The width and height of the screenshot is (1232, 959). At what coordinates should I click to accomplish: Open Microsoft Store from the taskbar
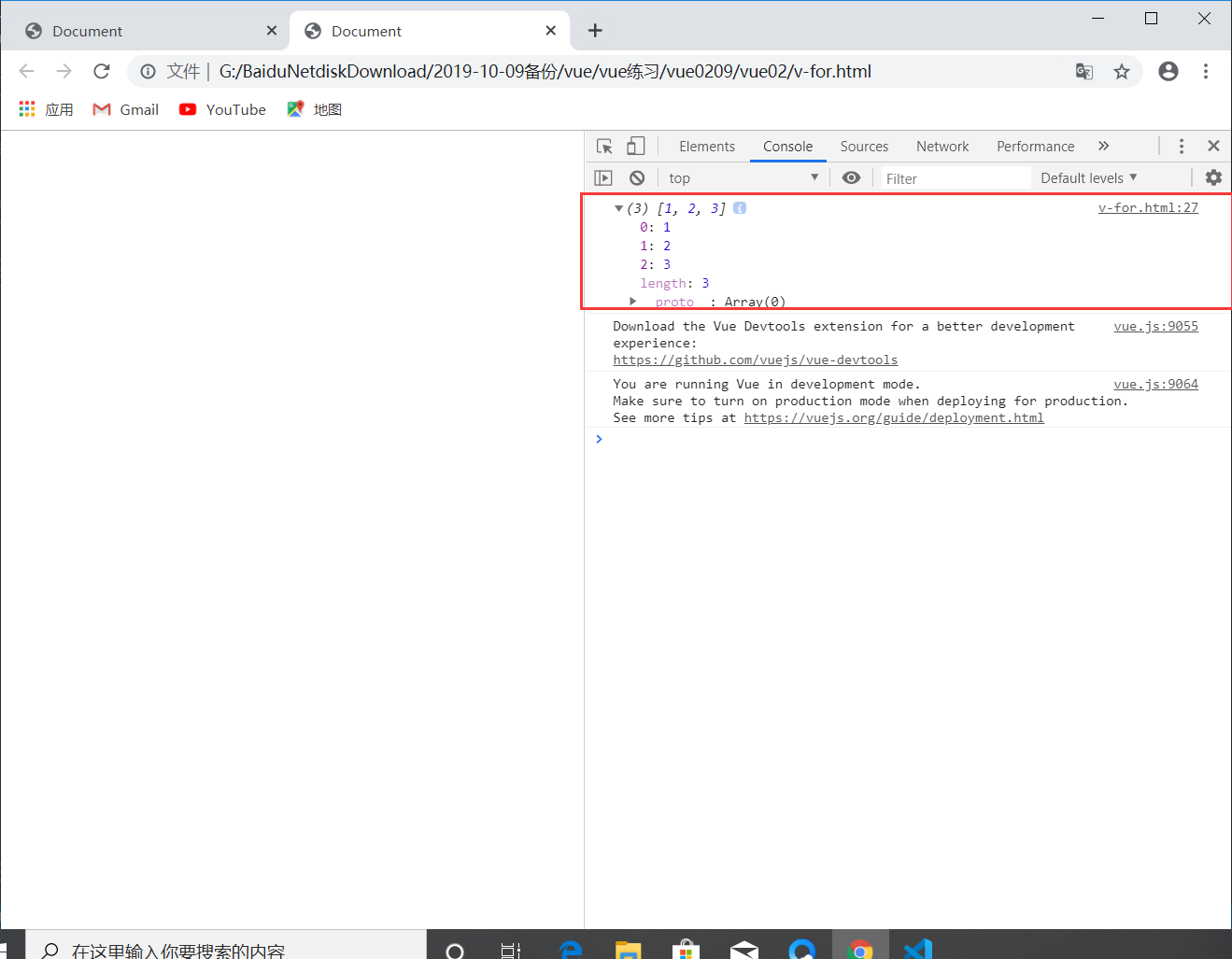tap(687, 949)
